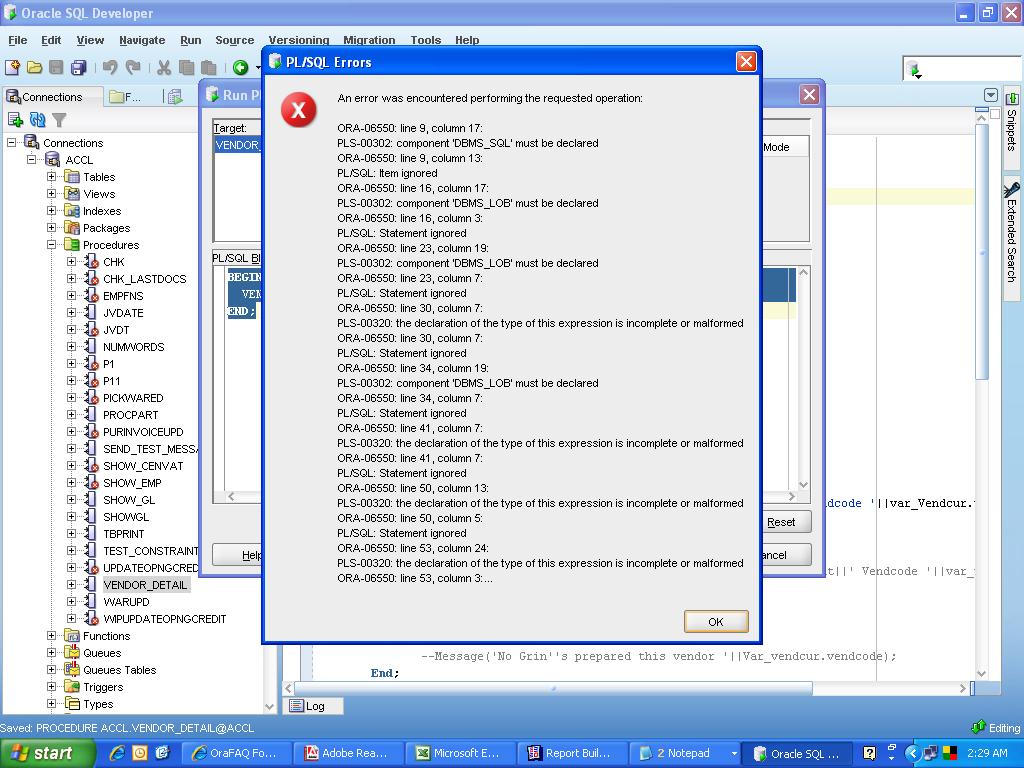Open the 2 Notepad taskbar group
The height and width of the screenshot is (768, 1024).
[684, 753]
